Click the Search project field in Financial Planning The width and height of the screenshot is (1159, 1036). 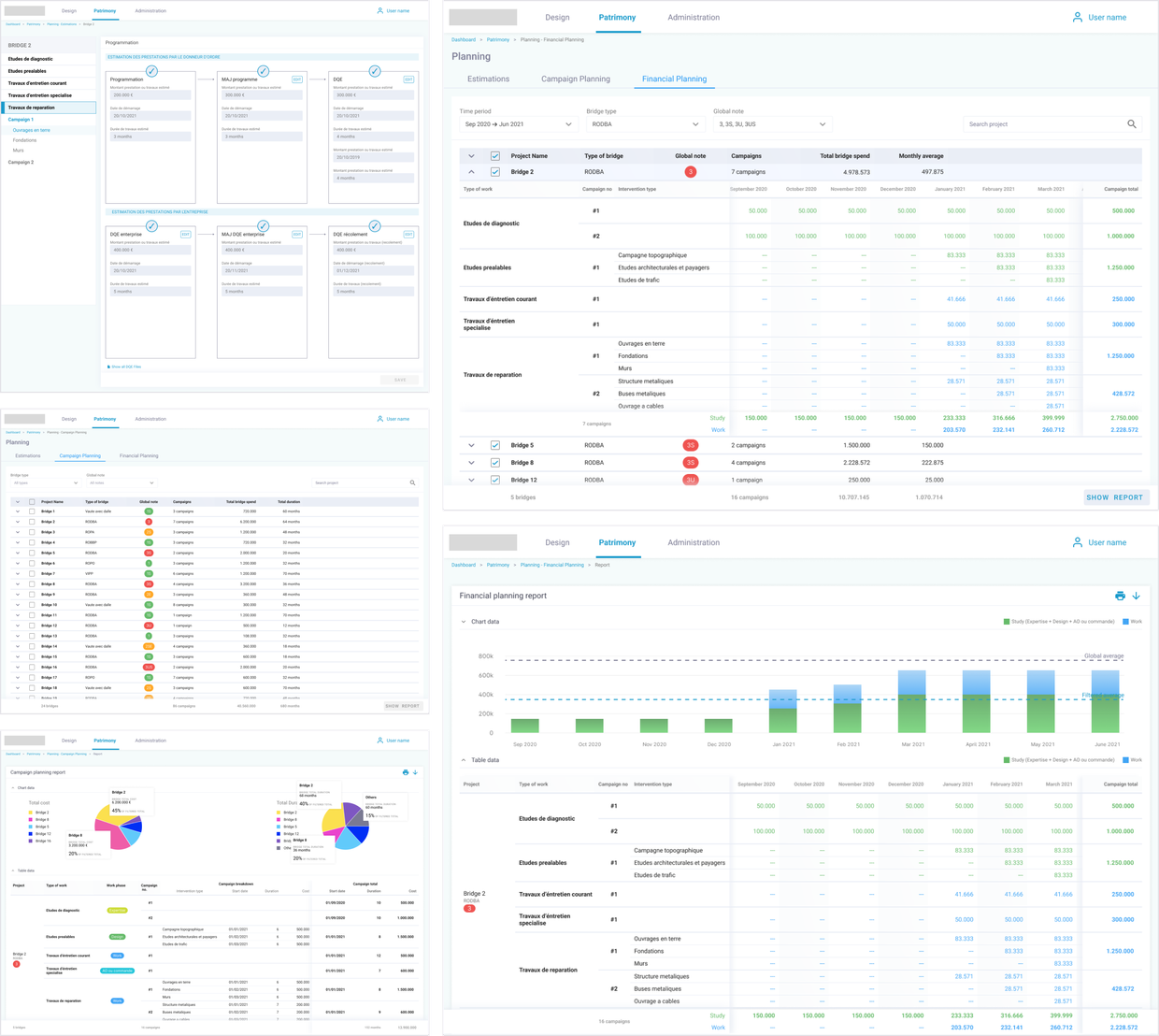pos(1042,124)
